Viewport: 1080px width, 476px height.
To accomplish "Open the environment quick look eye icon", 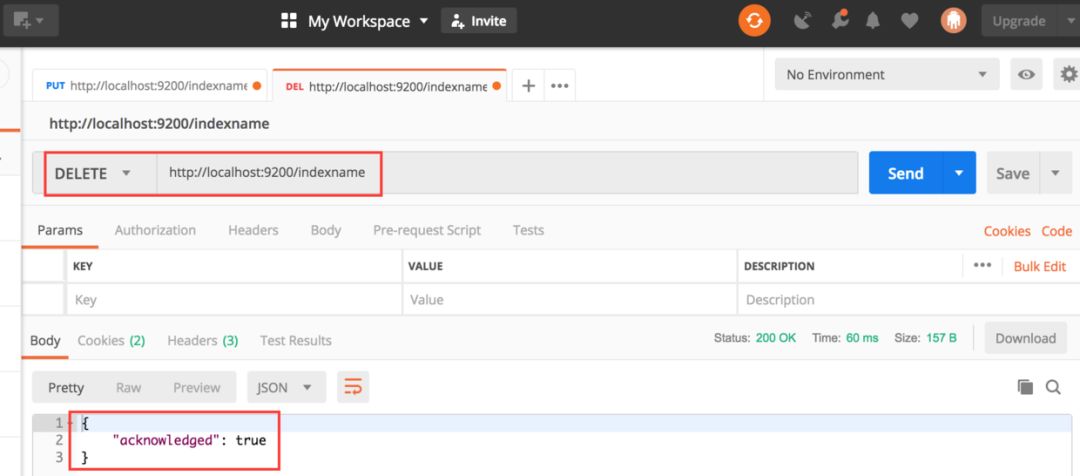I will tap(1025, 74).
